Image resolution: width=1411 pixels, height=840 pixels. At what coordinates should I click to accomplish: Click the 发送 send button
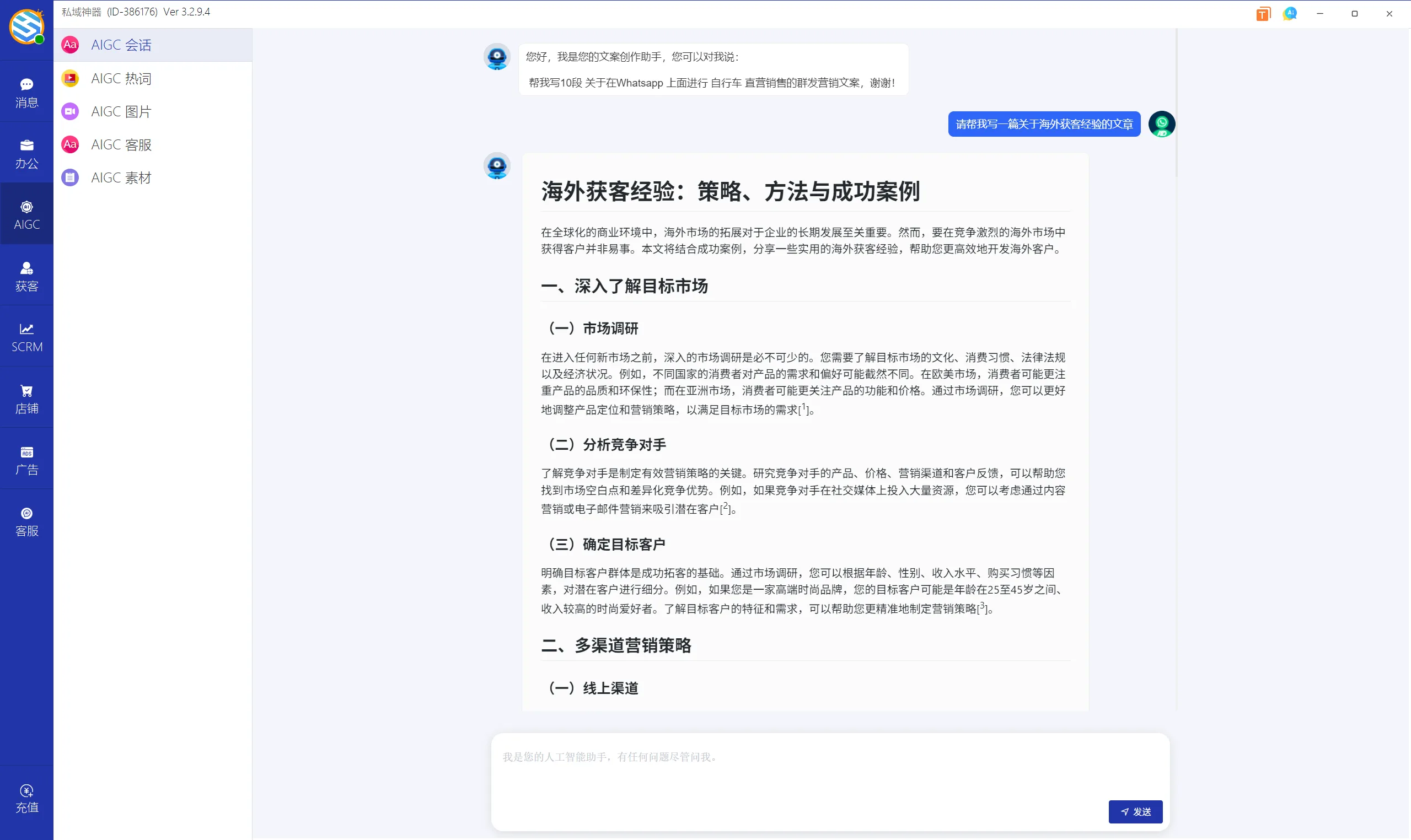point(1135,811)
